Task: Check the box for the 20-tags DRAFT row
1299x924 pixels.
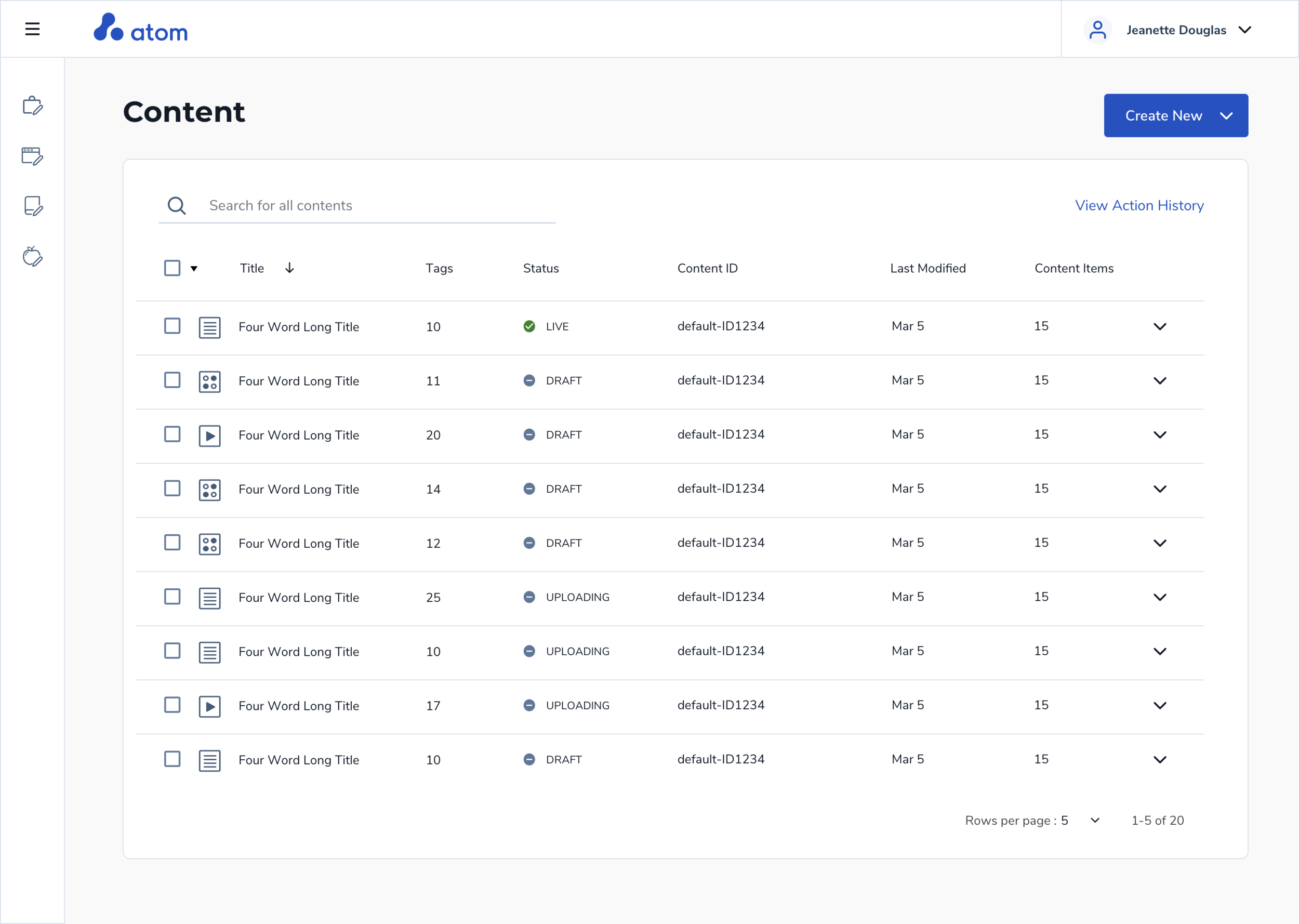Action: (x=172, y=433)
